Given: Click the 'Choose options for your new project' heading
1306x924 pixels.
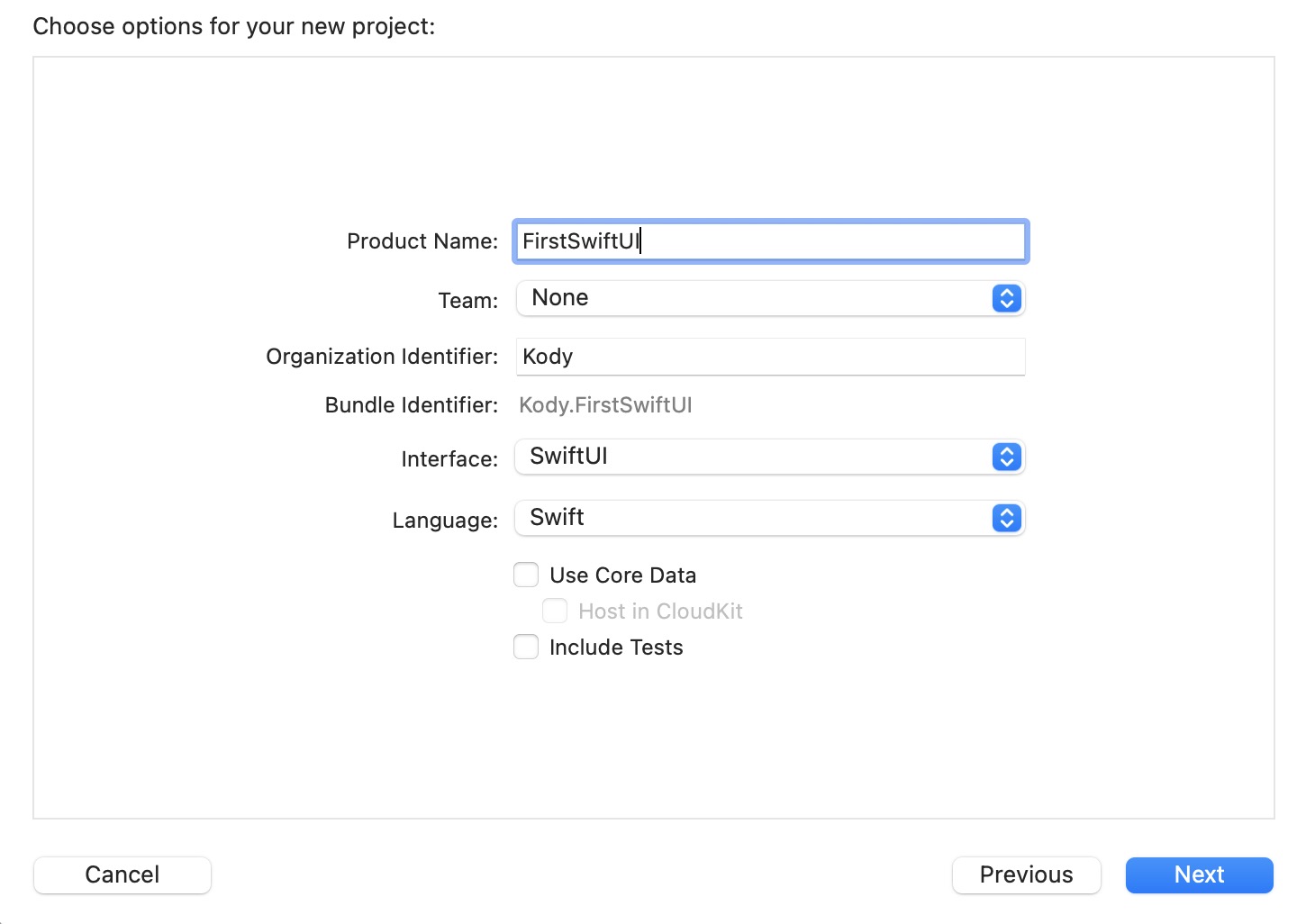Looking at the screenshot, I should pyautogui.click(x=234, y=26).
